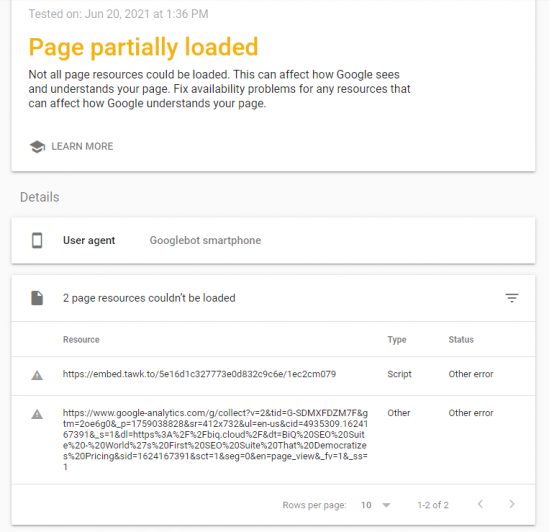Go to next page of resources
Screen dimensions: 549x532
(512, 504)
